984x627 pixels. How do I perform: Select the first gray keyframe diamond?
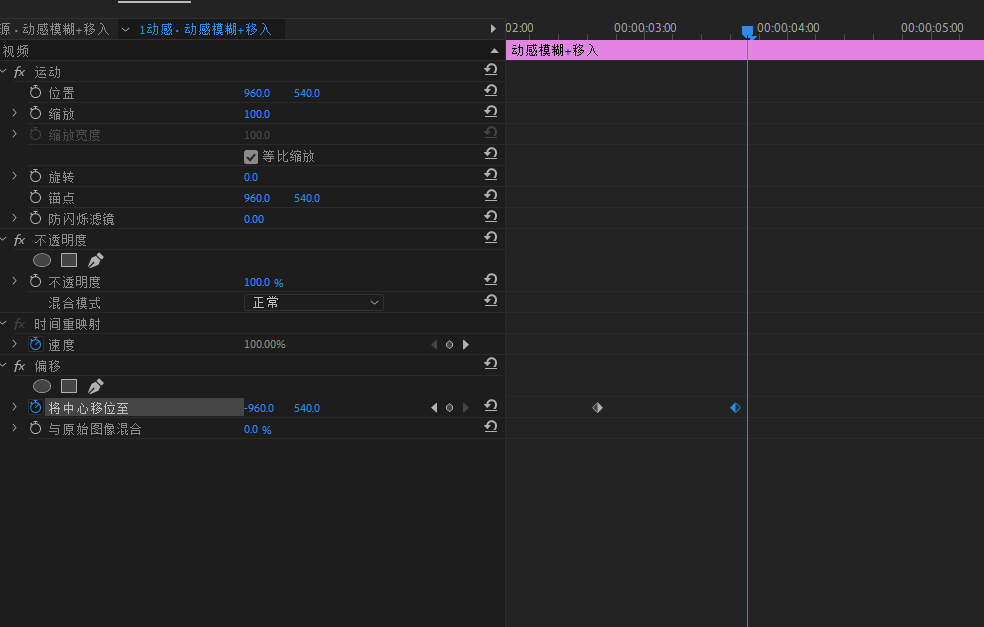pos(597,408)
